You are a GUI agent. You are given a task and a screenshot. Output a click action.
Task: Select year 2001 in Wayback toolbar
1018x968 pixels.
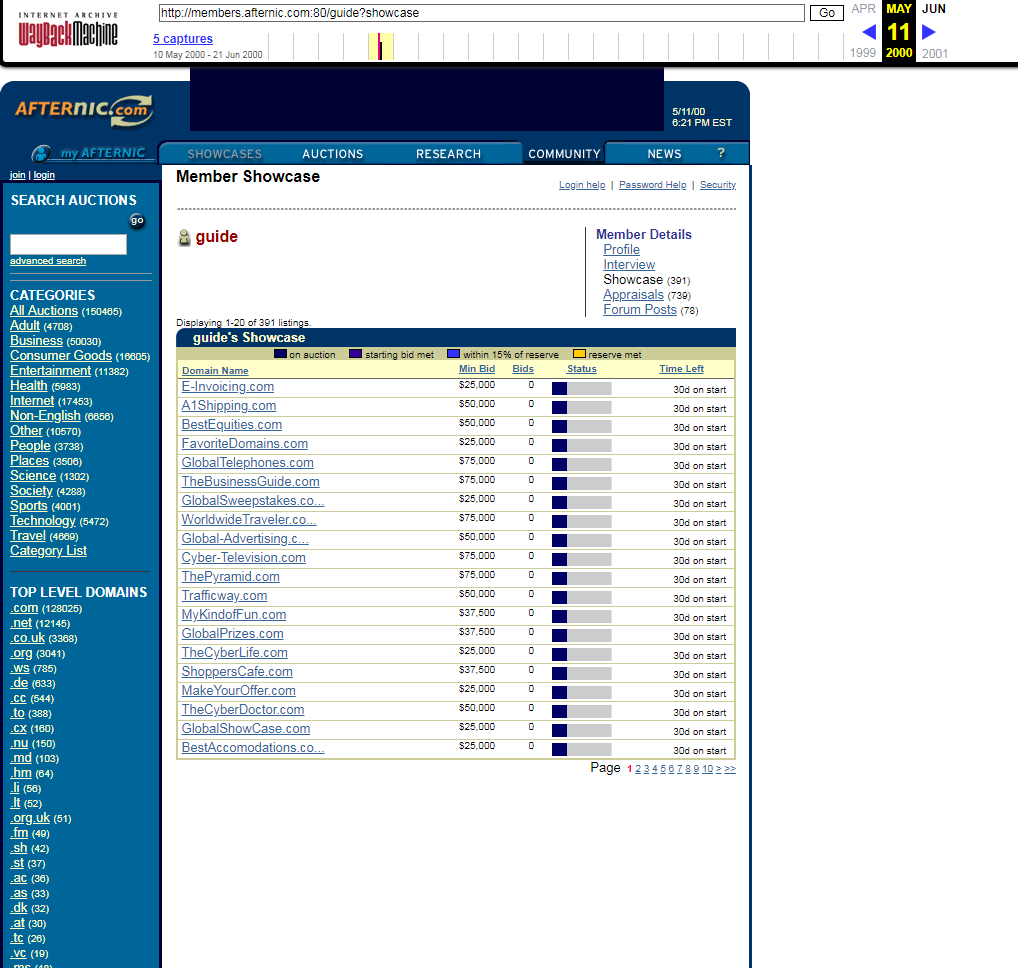(x=935, y=53)
